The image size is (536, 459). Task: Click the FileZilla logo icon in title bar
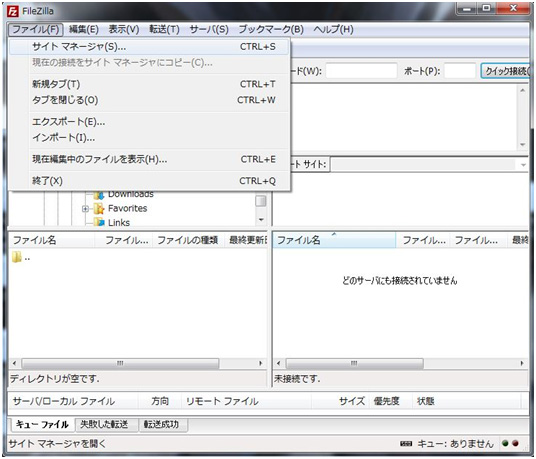click(13, 11)
